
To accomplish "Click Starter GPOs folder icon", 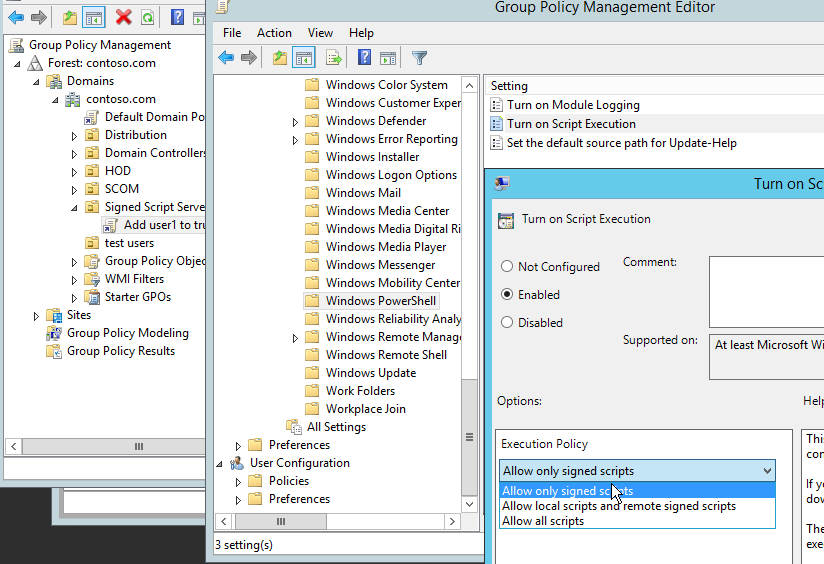I will click(92, 296).
